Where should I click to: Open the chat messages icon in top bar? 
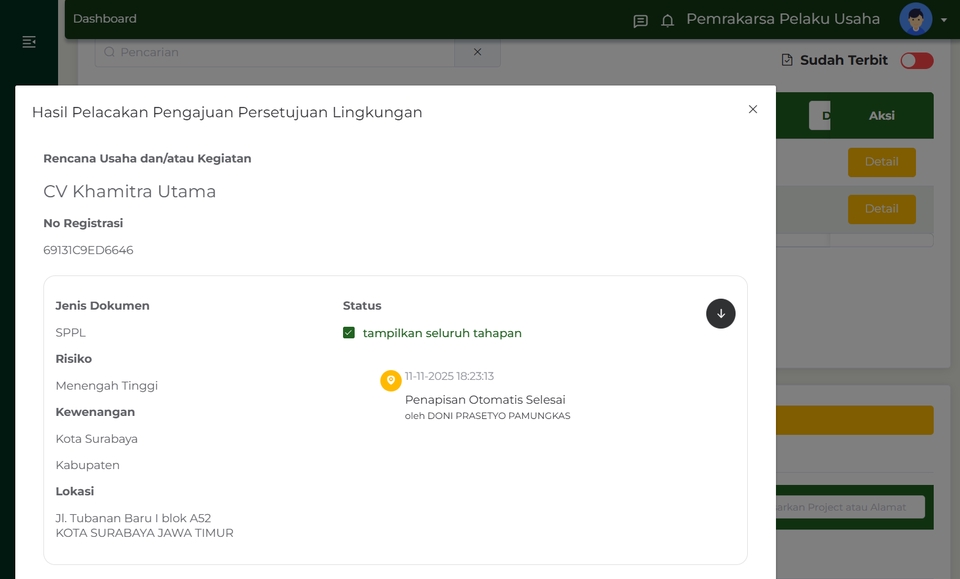click(x=640, y=19)
